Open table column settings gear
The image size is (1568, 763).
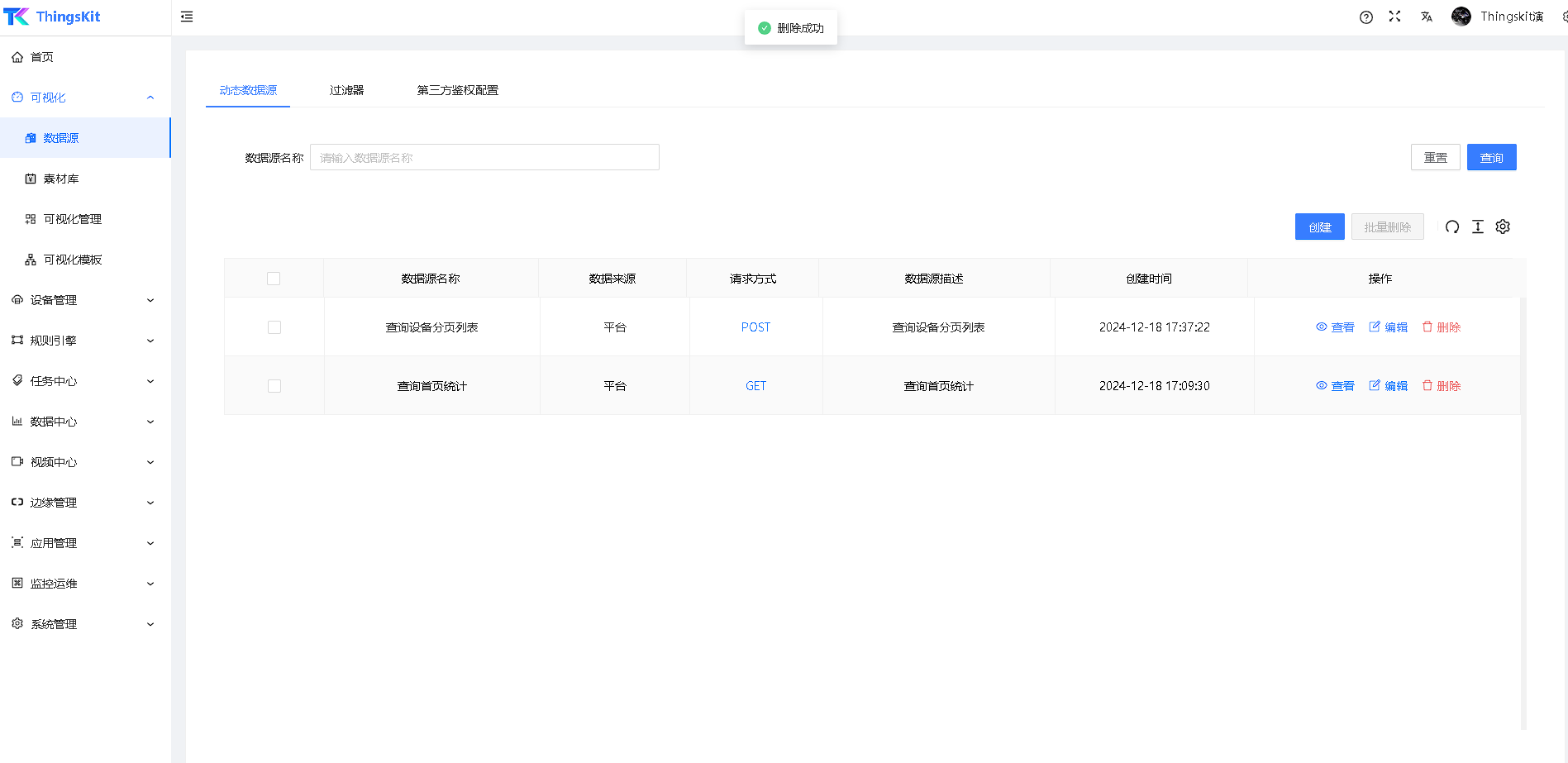1503,227
